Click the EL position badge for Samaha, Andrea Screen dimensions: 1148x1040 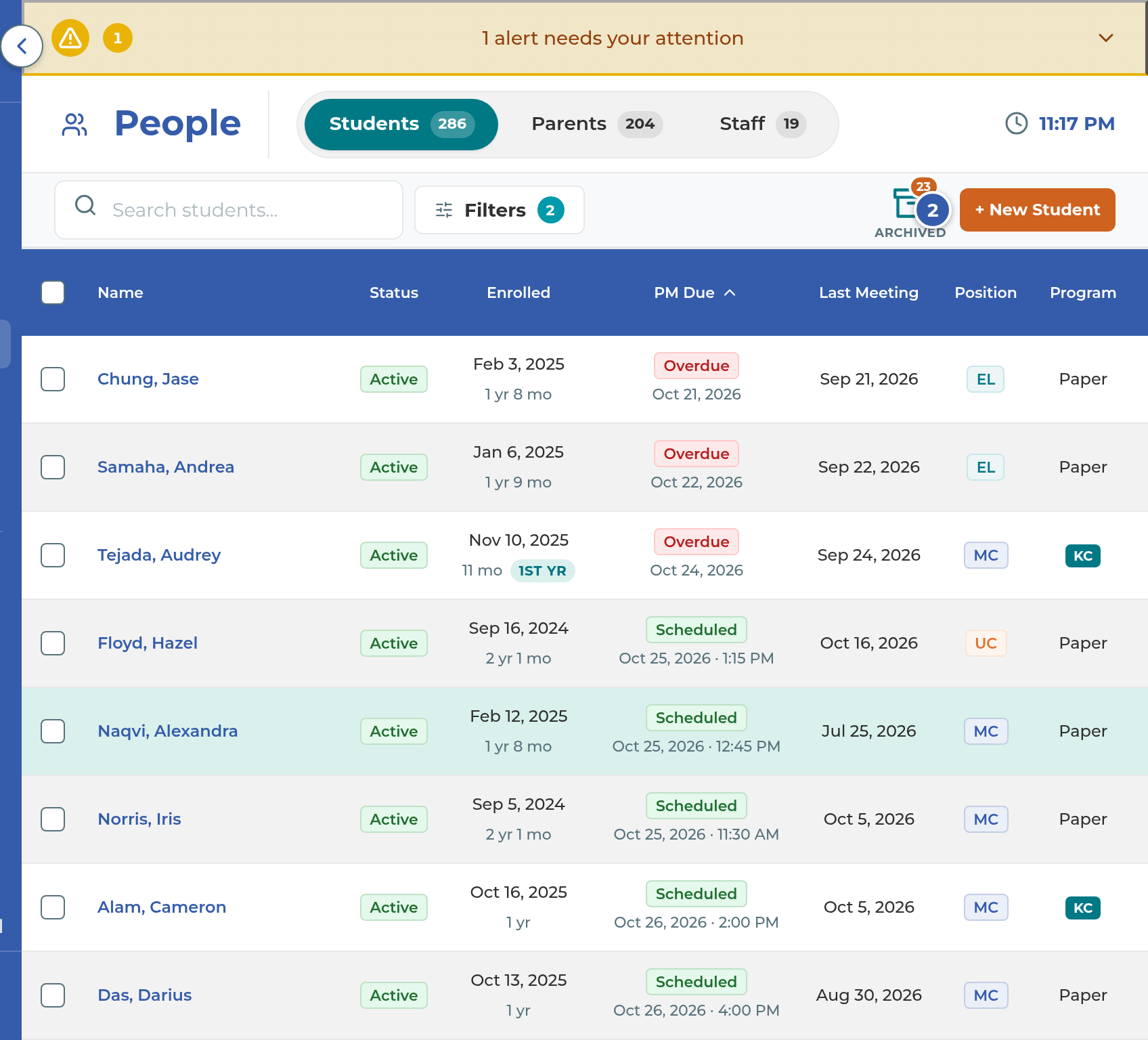coord(986,467)
